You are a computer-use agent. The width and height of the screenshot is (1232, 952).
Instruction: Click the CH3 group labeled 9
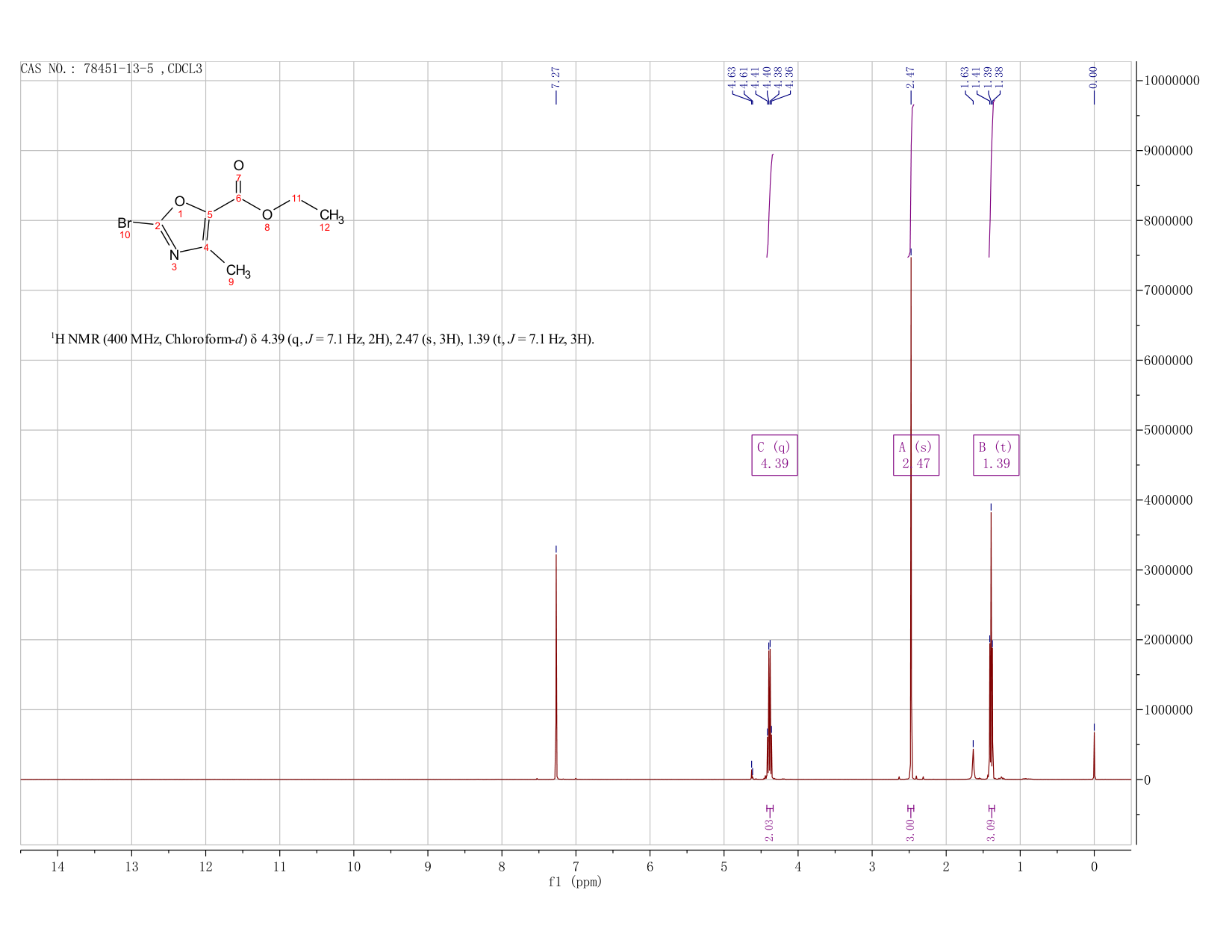pyautogui.click(x=238, y=271)
